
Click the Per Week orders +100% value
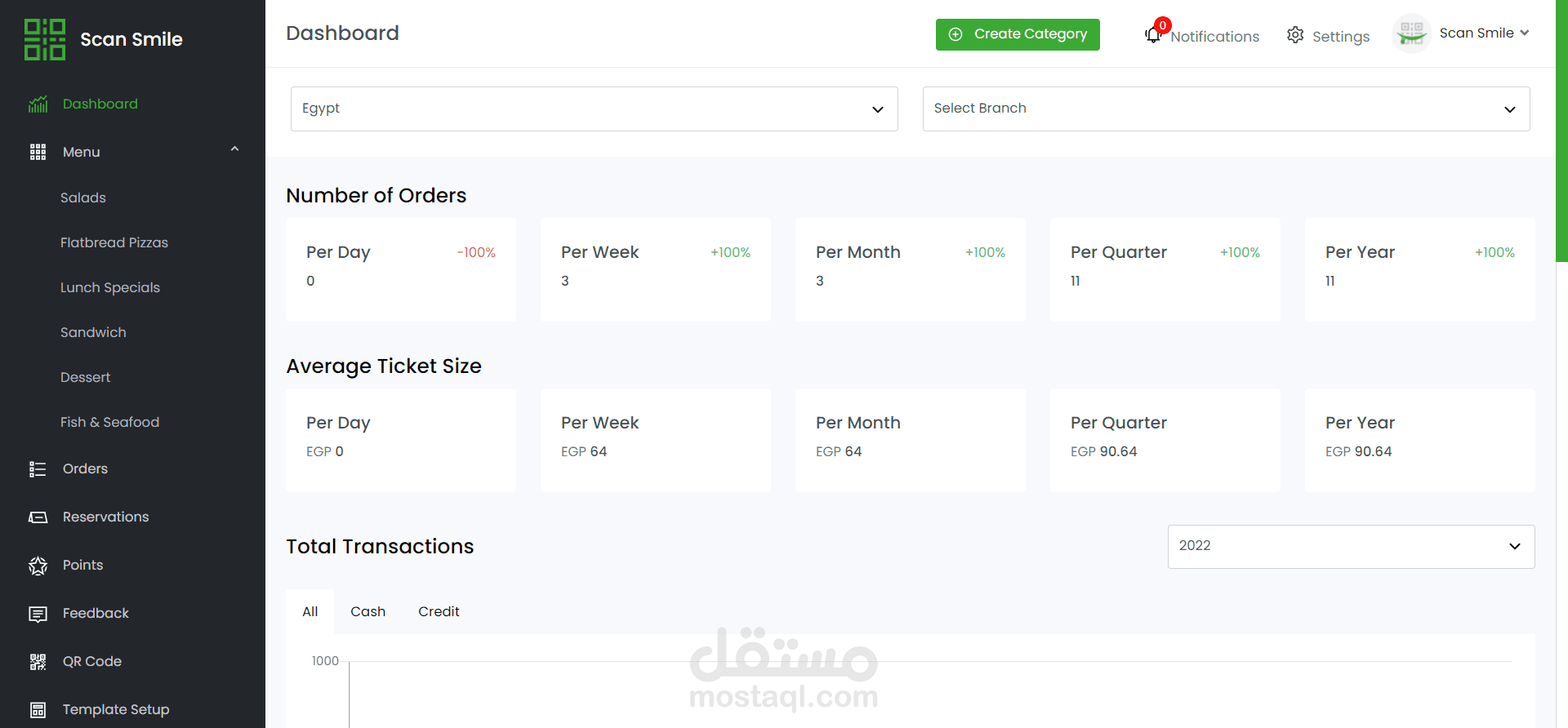pyautogui.click(x=730, y=253)
